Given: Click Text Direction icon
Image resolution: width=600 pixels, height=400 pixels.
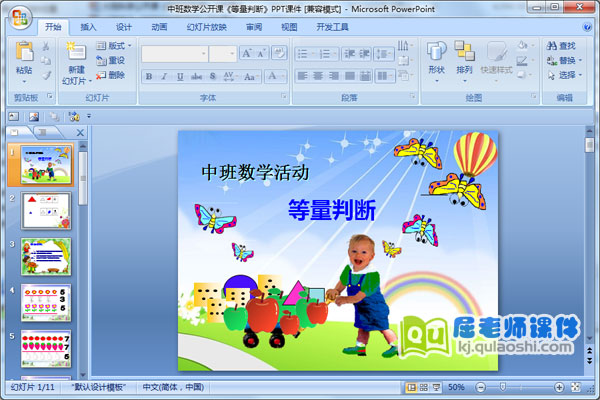Looking at the screenshot, I should tap(405, 46).
